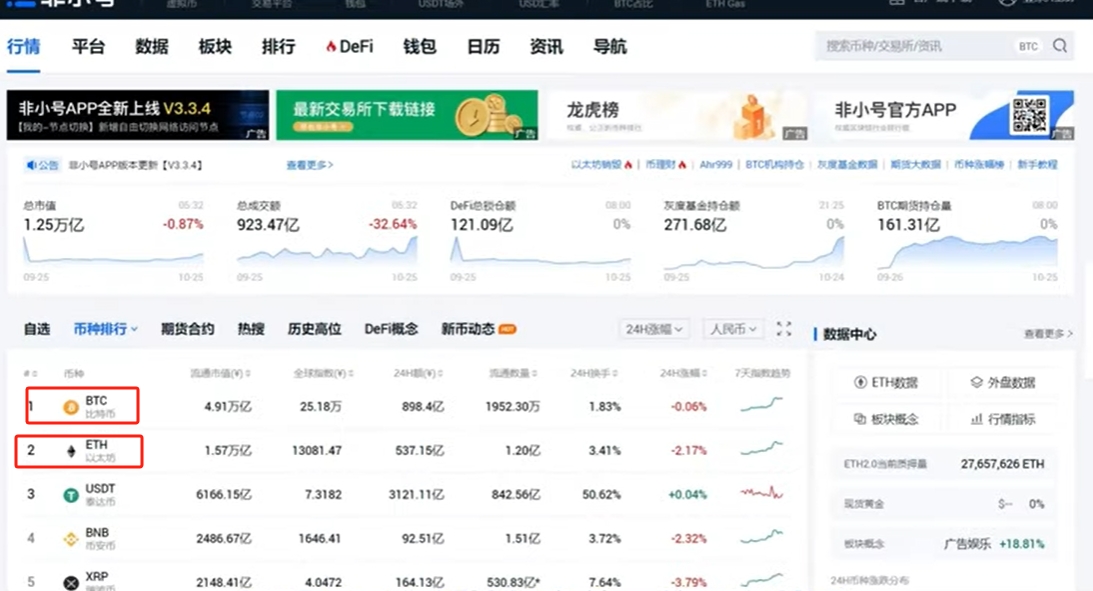The image size is (1093, 591).
Task: Expand the 币种排行 dropdown tab
Action: point(105,329)
